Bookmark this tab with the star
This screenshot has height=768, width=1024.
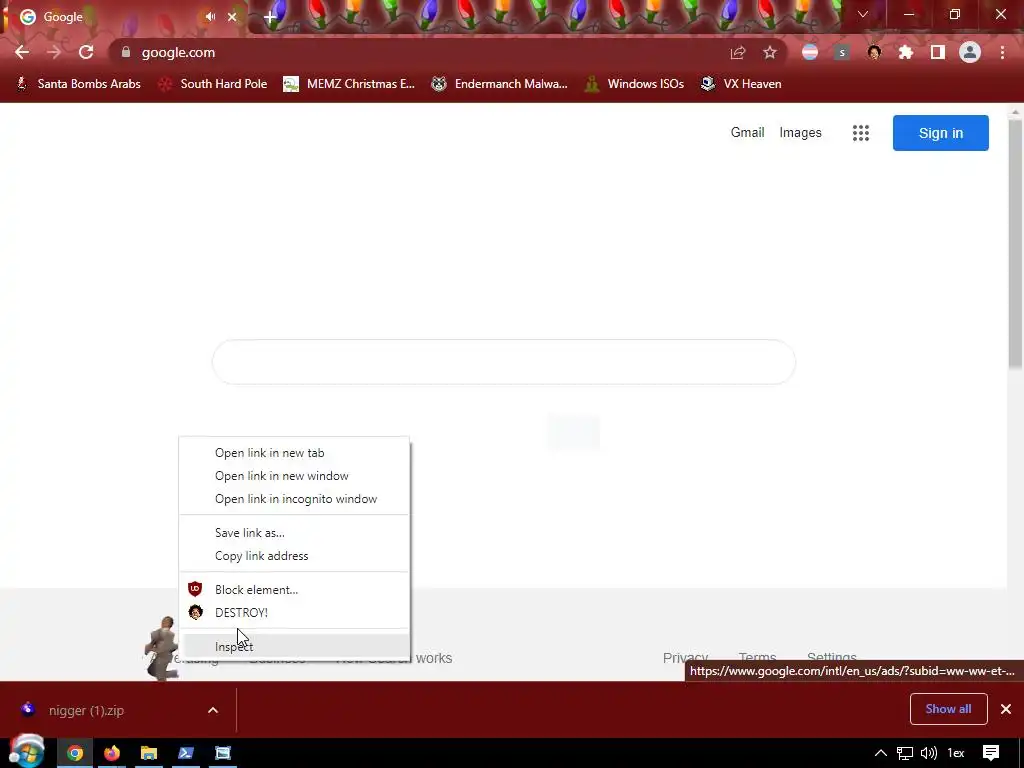770,52
